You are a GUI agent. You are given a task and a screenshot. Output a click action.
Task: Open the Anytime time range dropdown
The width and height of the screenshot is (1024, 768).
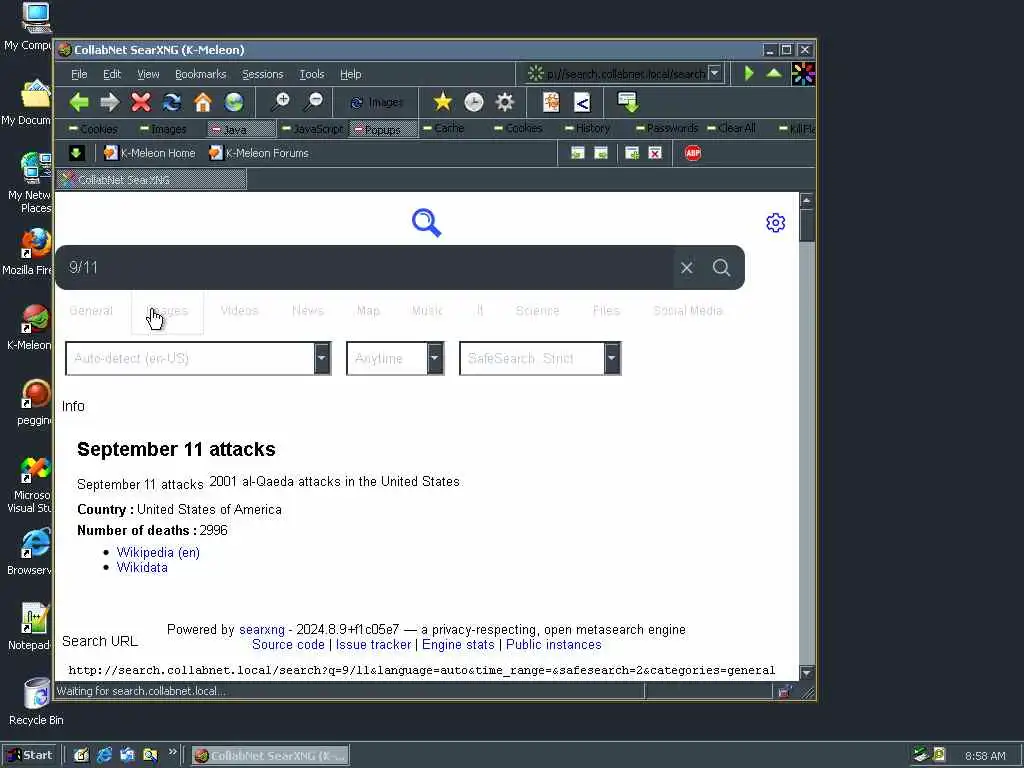[395, 359]
